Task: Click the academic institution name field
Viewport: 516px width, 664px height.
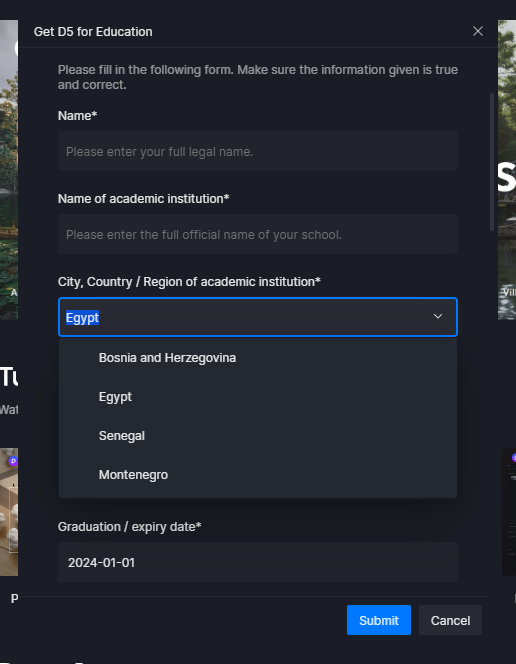Action: tap(258, 234)
